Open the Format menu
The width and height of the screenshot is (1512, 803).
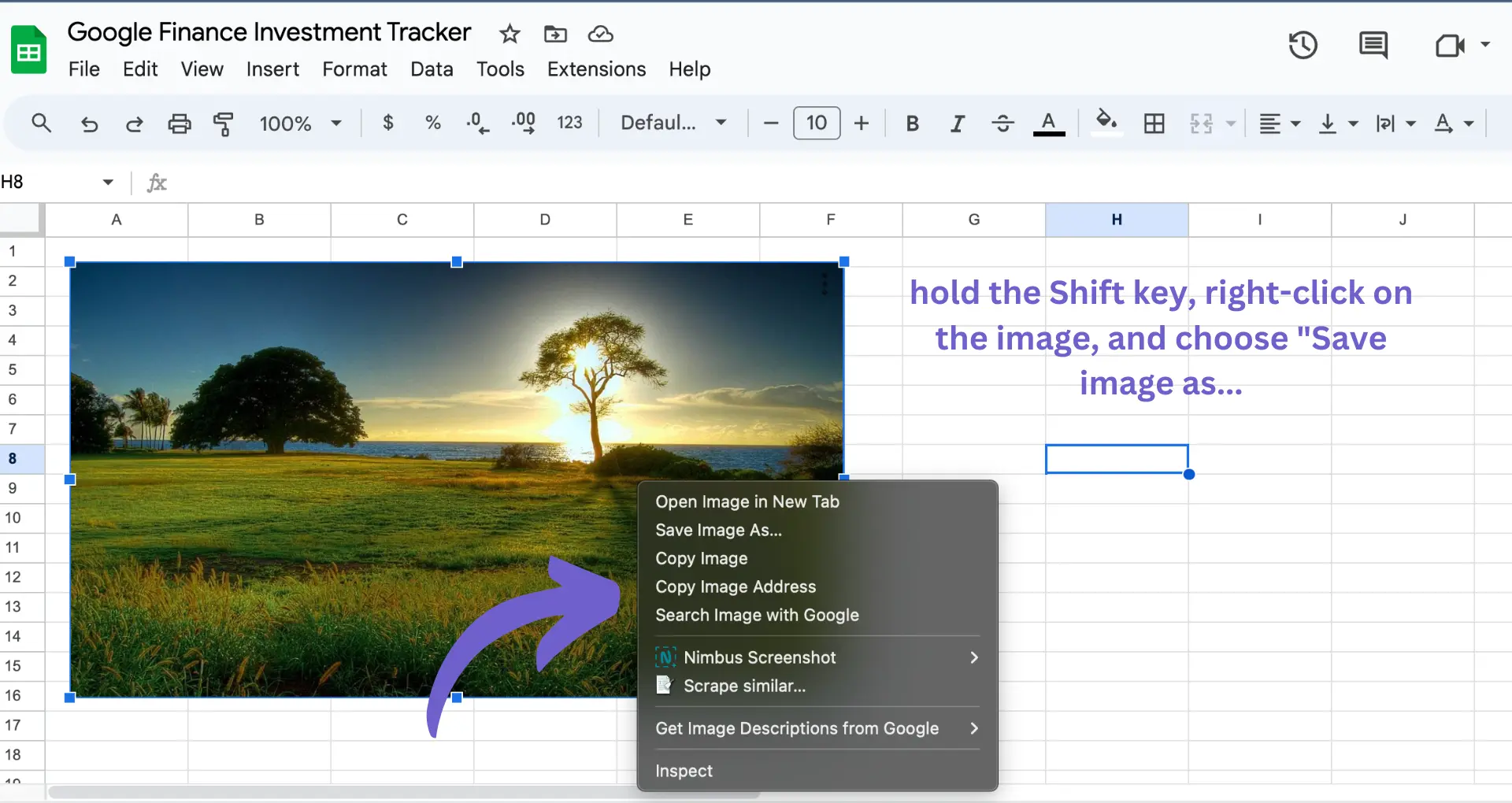[354, 69]
